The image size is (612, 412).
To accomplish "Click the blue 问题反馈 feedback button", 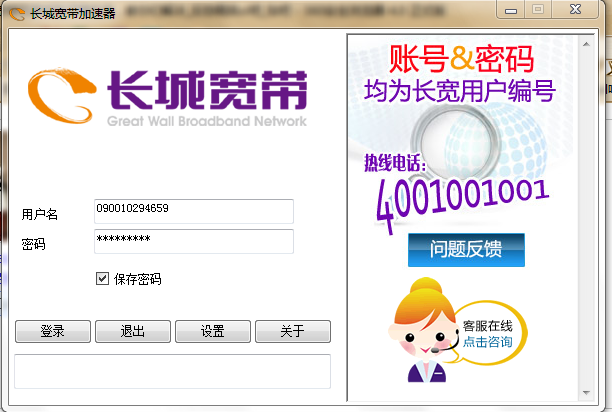I will coord(466,250).
